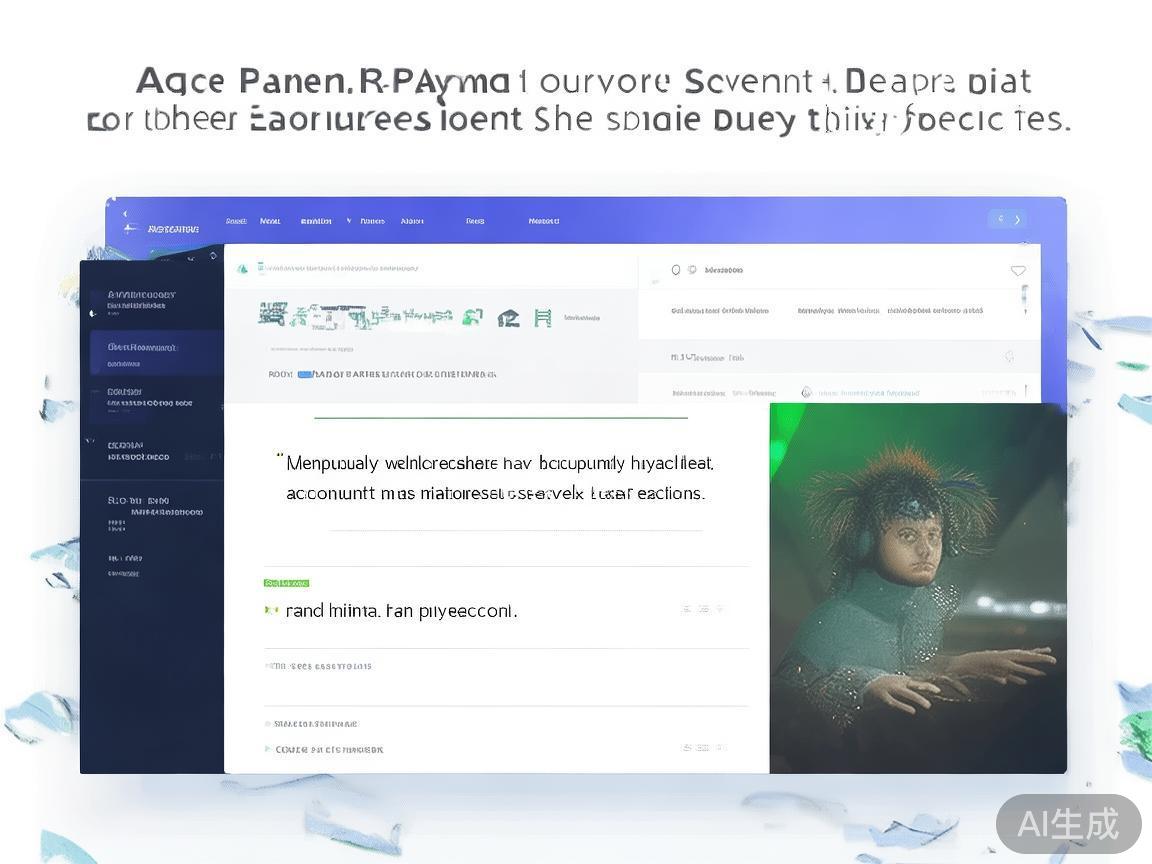The height and width of the screenshot is (864, 1152).
Task: Expand the sidebar item with the left chevron
Action: point(88,441)
